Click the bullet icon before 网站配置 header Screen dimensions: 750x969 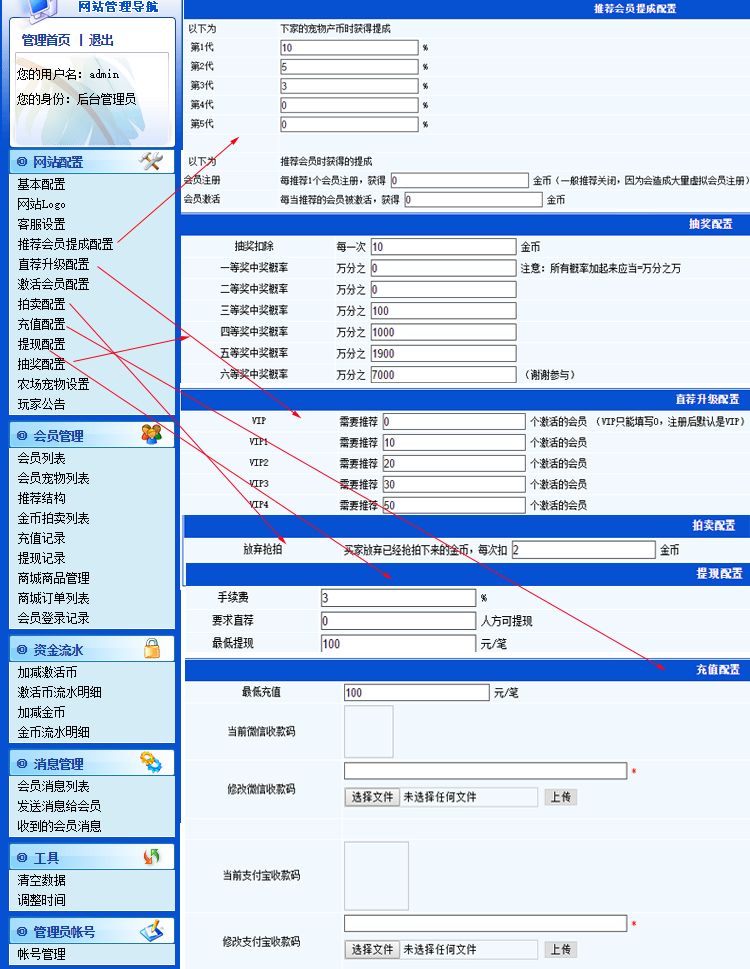click(x=22, y=162)
